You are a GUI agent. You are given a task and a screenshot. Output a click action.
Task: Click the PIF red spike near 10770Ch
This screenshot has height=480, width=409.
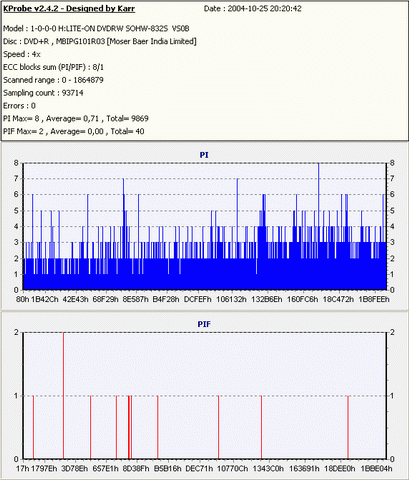[x=218, y=427]
